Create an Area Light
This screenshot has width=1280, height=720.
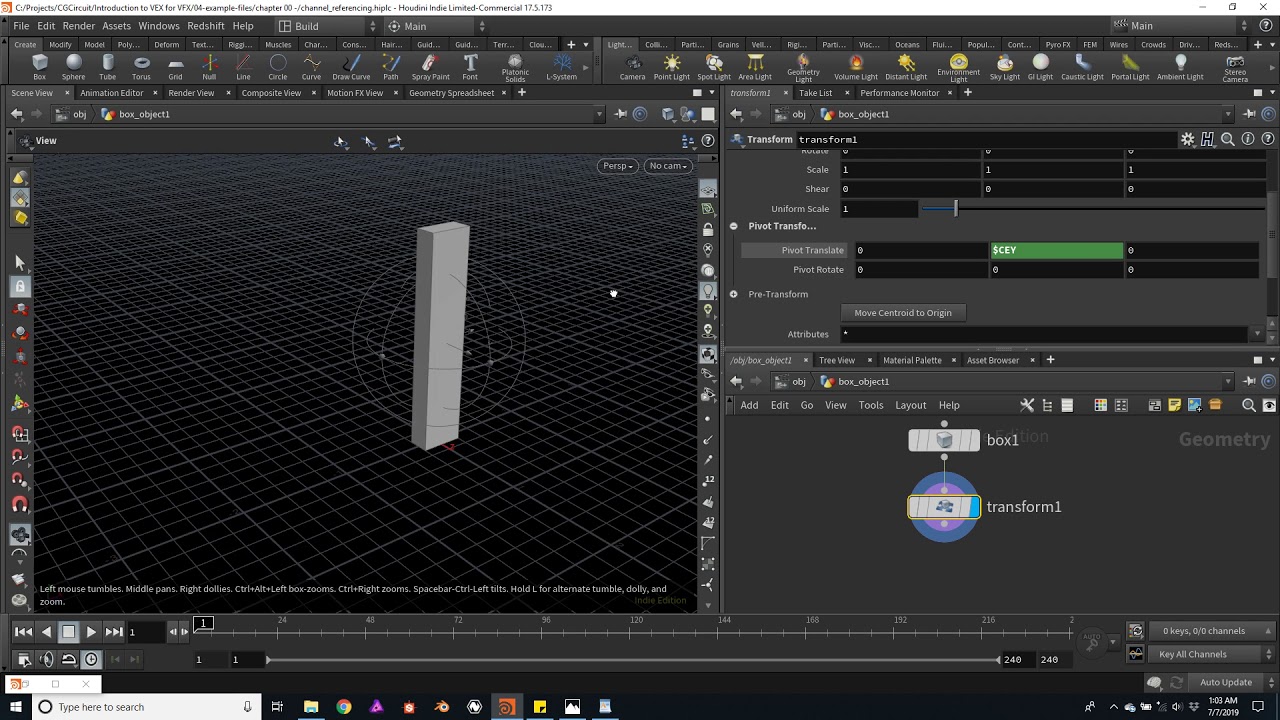coord(755,67)
